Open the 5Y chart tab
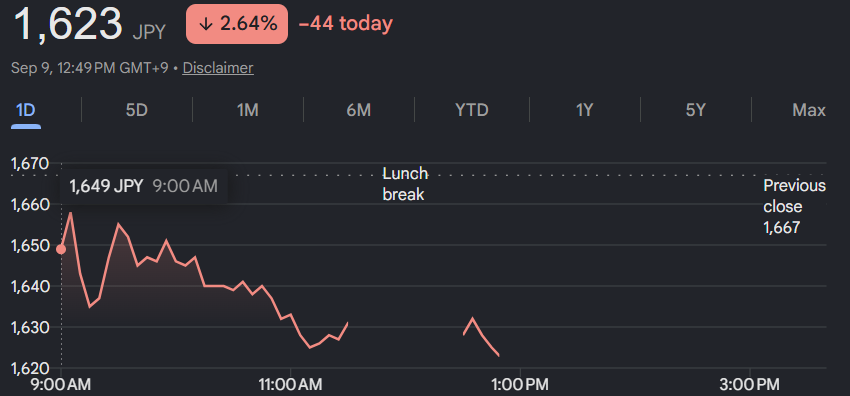850x396 pixels. (x=696, y=111)
